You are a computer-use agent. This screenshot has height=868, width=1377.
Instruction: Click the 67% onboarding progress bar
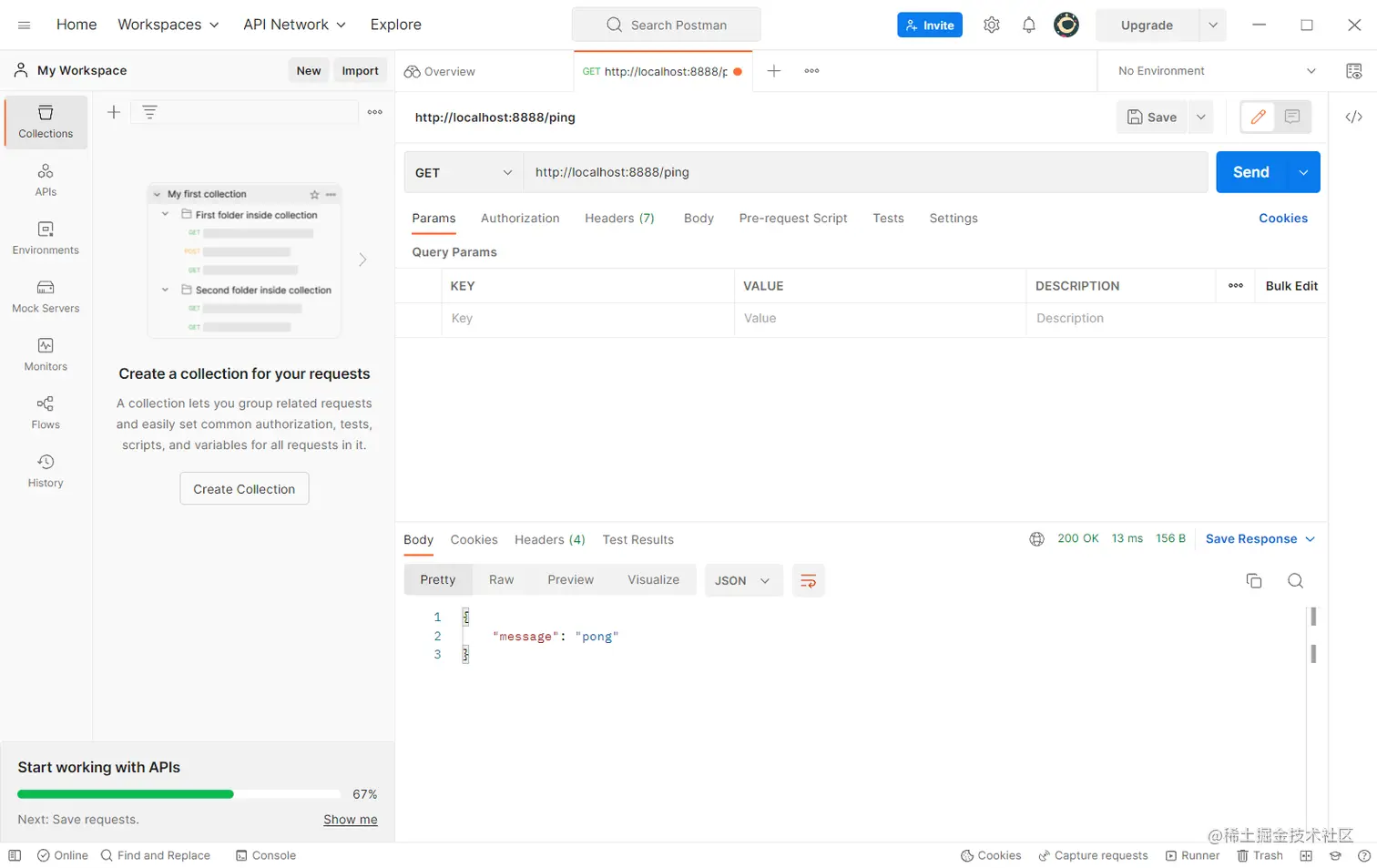click(x=179, y=794)
